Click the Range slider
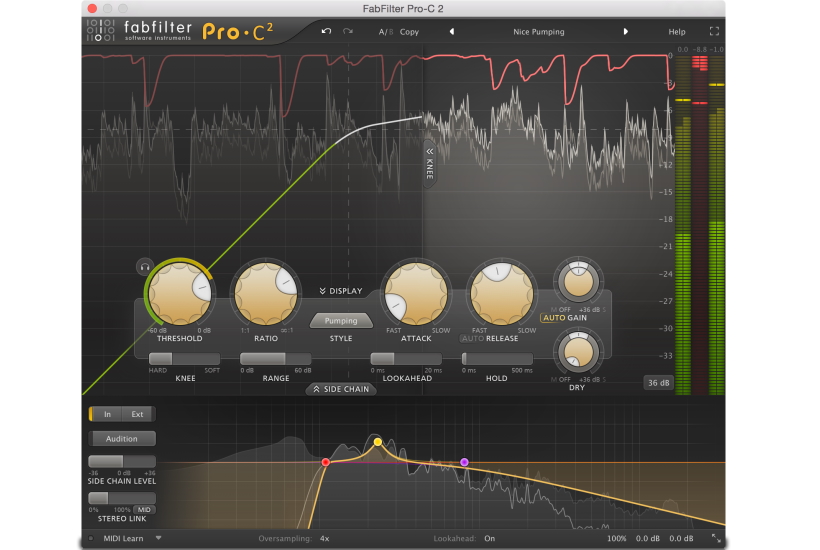This screenshot has width=820, height=550. (x=276, y=359)
